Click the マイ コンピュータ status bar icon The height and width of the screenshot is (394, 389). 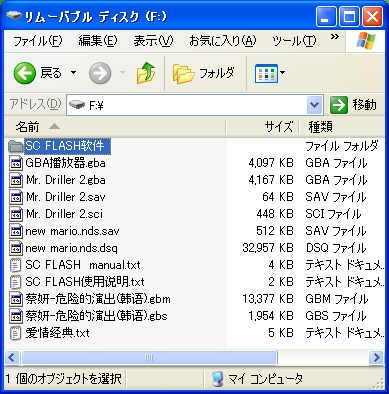click(x=218, y=379)
